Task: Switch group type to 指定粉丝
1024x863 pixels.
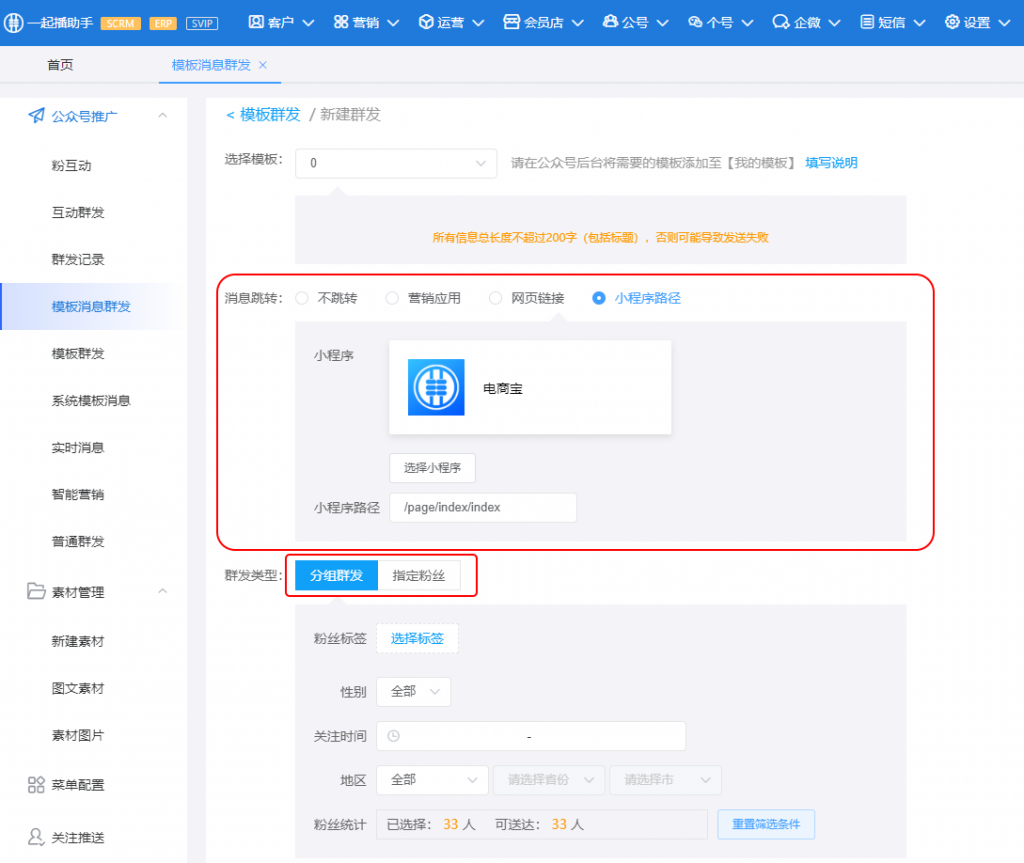Action: tap(418, 576)
